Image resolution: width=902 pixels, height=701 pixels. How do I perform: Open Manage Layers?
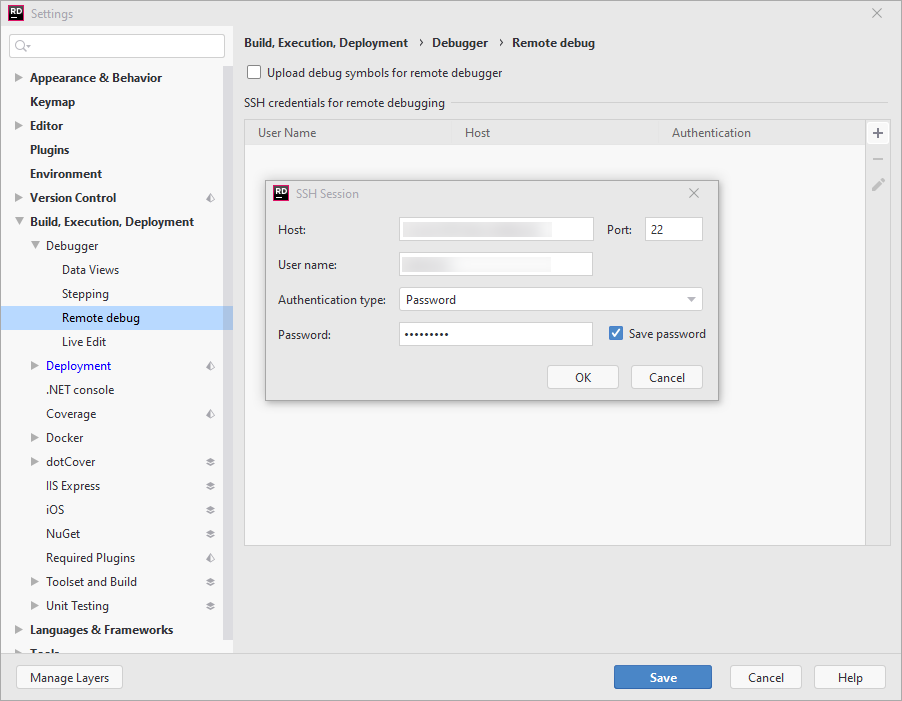(x=68, y=677)
